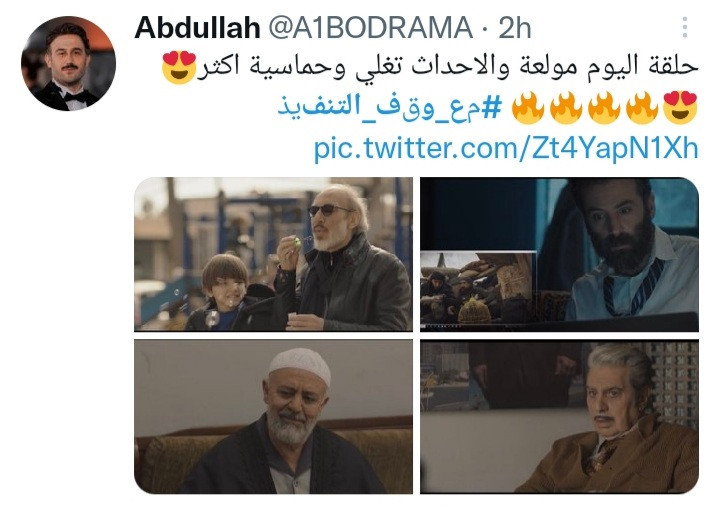Click the sunglasses on the man blowing bubbles
This screenshot has height=507, width=720.
329,210
